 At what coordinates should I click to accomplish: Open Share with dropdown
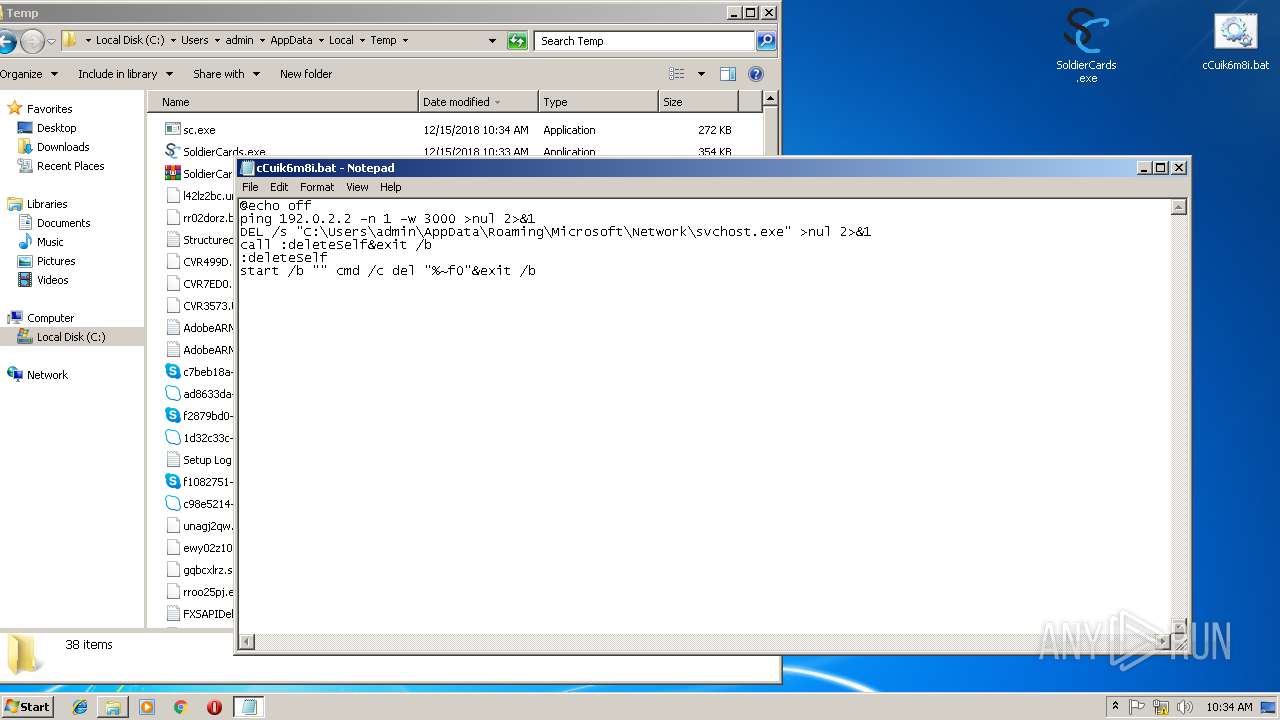pyautogui.click(x=226, y=74)
